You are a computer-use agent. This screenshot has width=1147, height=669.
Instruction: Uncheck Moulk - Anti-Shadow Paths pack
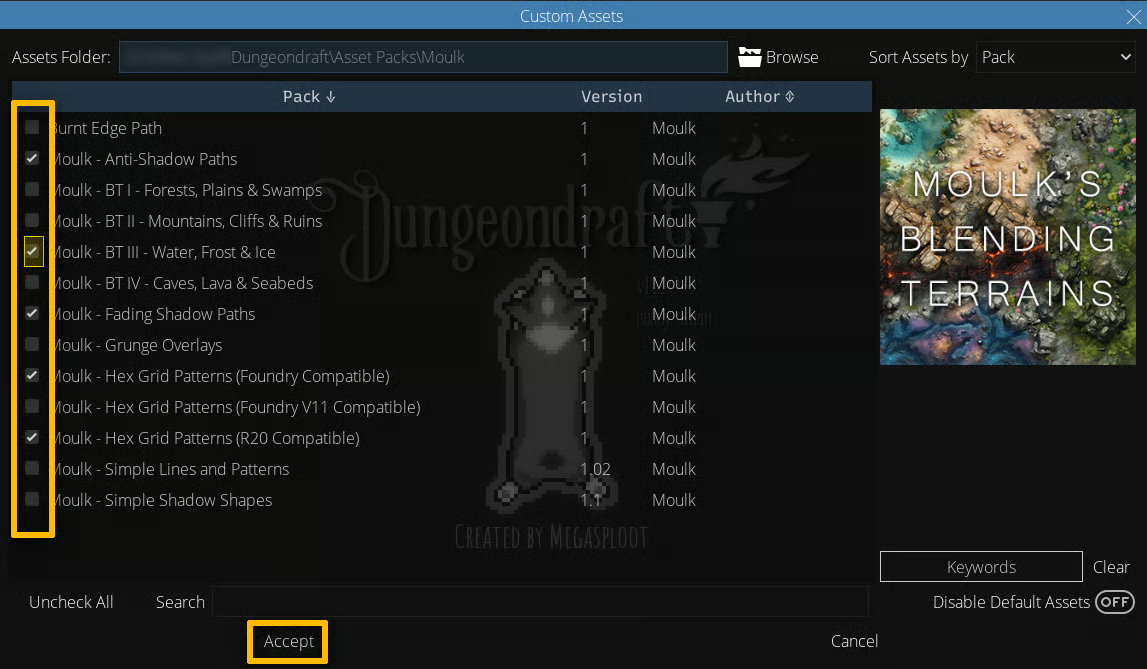click(x=33, y=159)
